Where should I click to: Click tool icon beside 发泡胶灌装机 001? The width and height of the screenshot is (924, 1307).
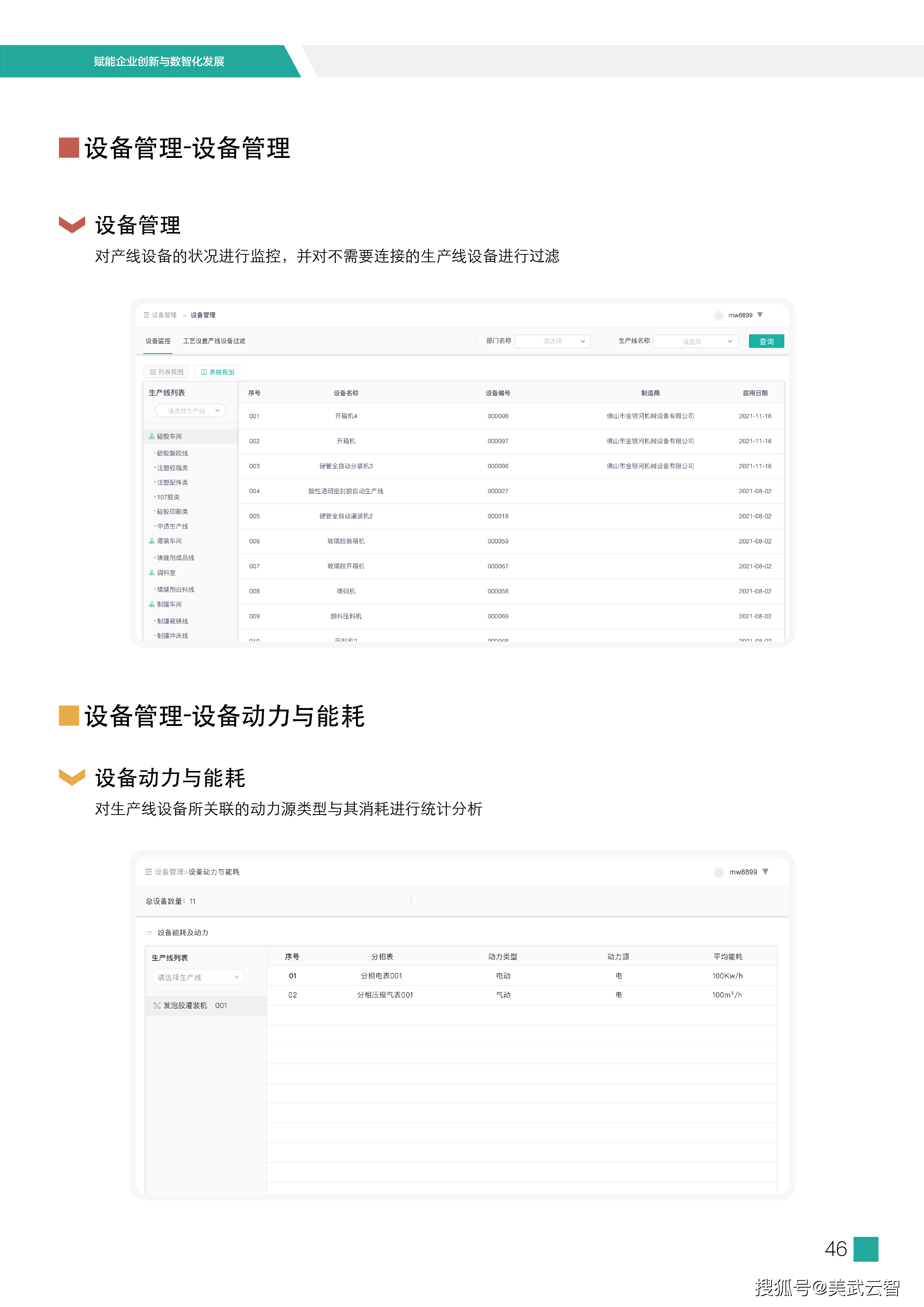click(x=156, y=1006)
